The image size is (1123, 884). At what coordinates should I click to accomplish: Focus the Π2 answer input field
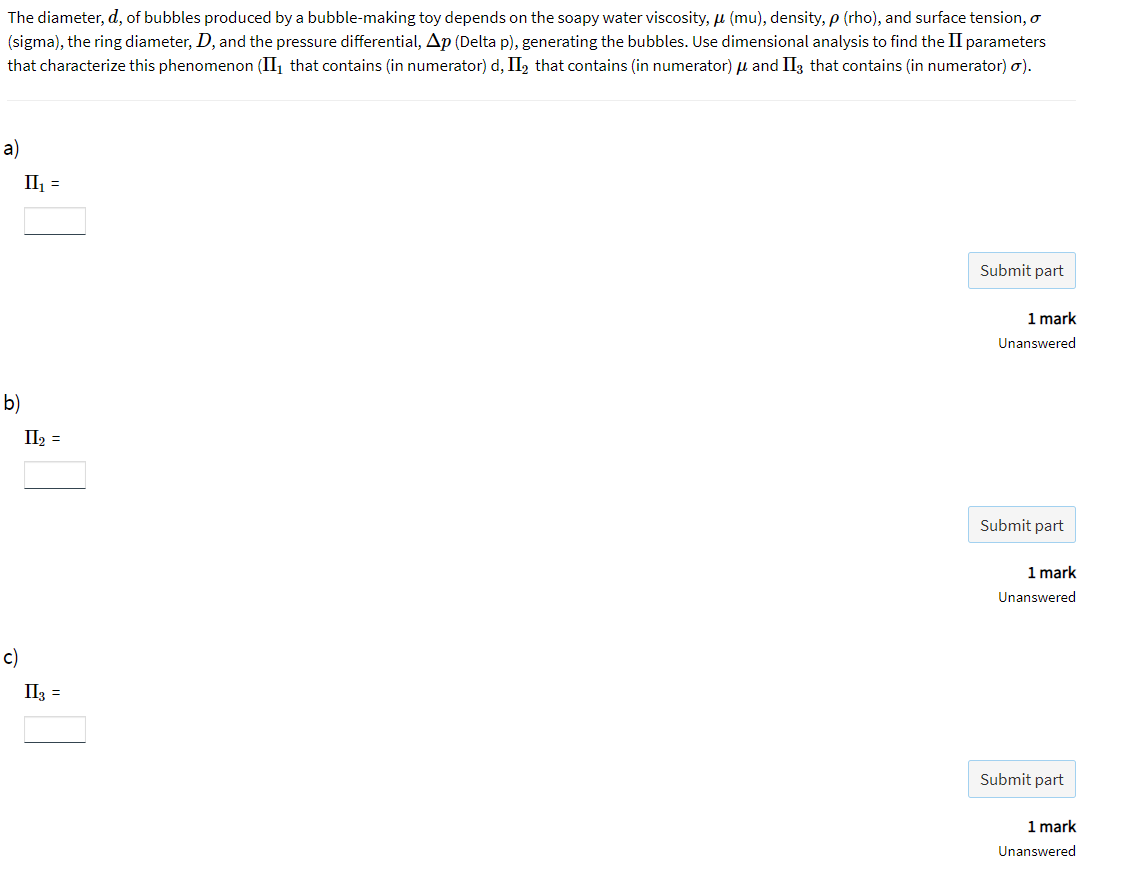click(x=54, y=475)
